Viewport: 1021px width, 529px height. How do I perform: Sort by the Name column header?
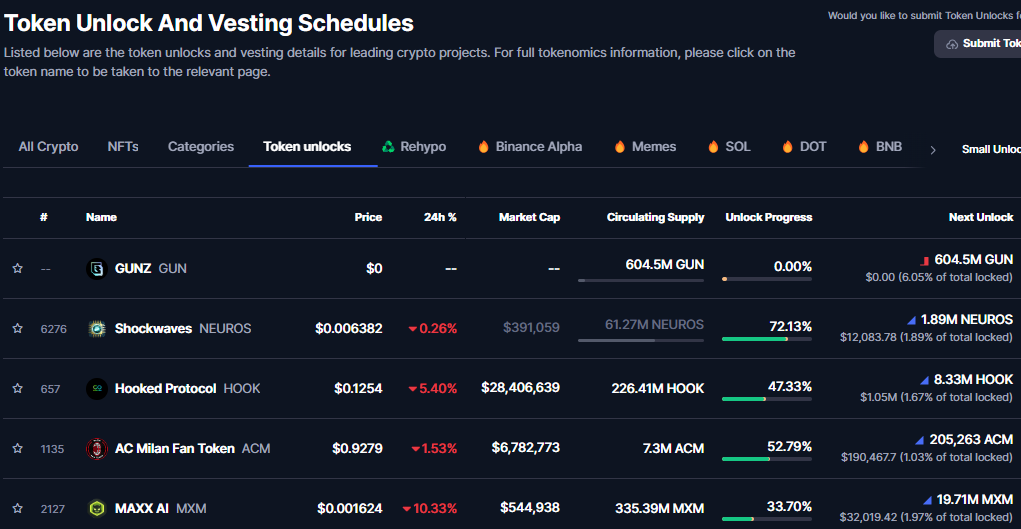click(x=102, y=218)
